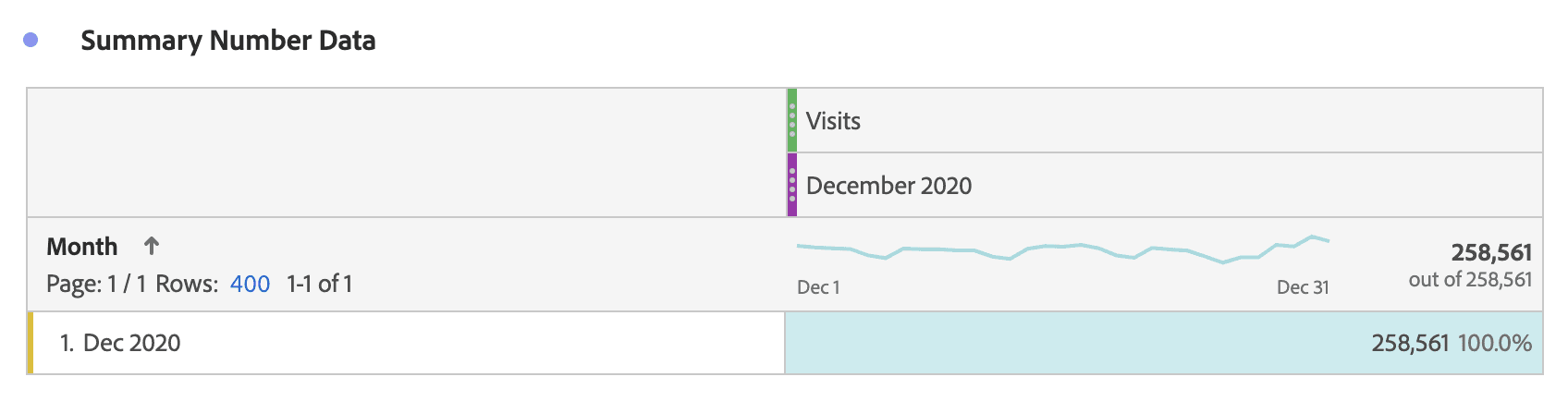Click the yellow bar on Dec 2020 row
Viewport: 1568px width, 401px height.
click(31, 343)
